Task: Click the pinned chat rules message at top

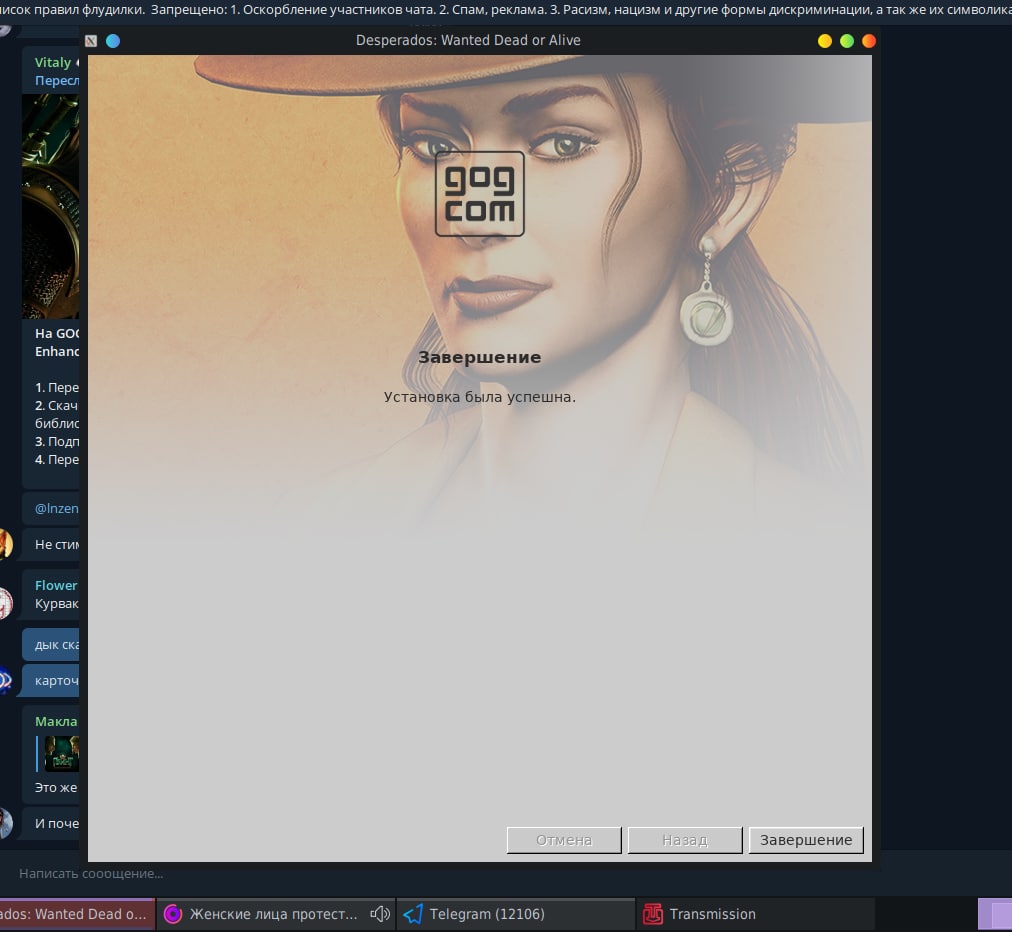Action: point(506,10)
